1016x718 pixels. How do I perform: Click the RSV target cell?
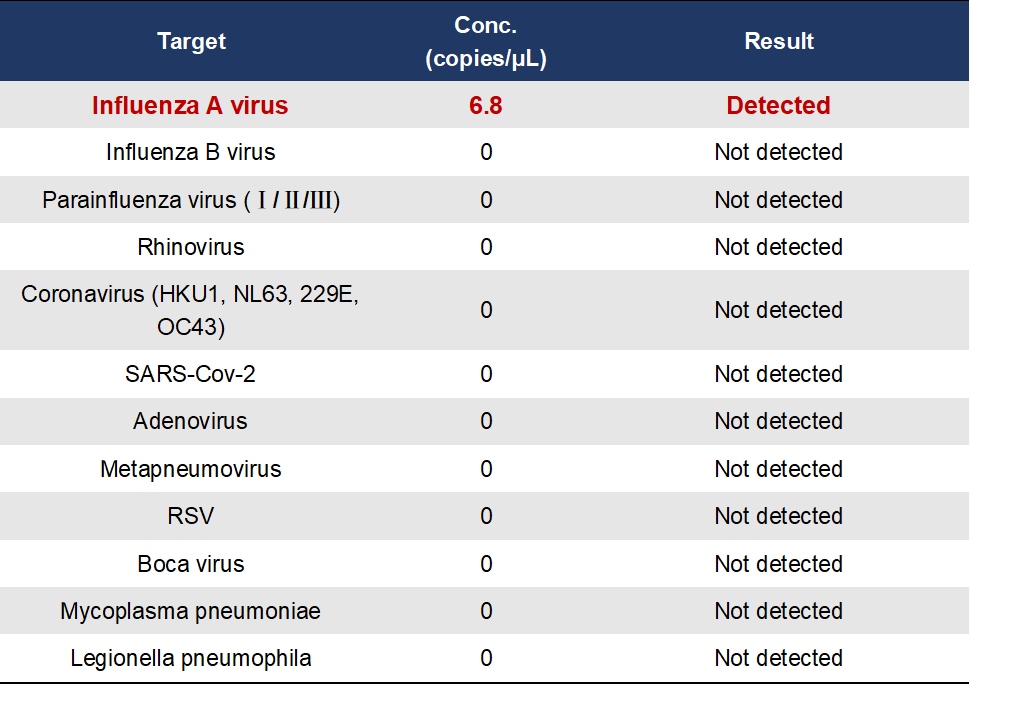tap(190, 516)
